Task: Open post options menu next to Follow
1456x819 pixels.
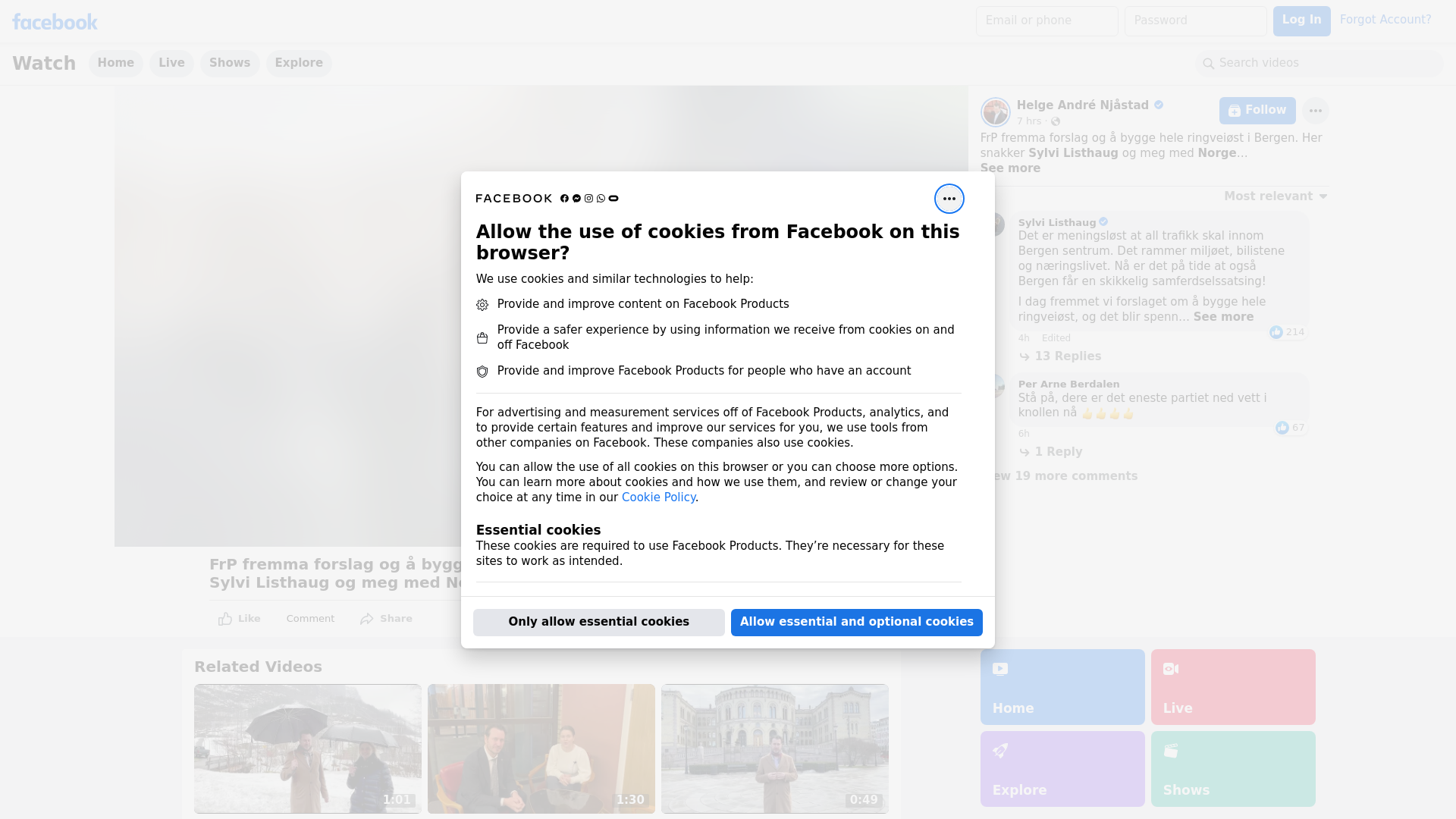Action: (x=1315, y=111)
